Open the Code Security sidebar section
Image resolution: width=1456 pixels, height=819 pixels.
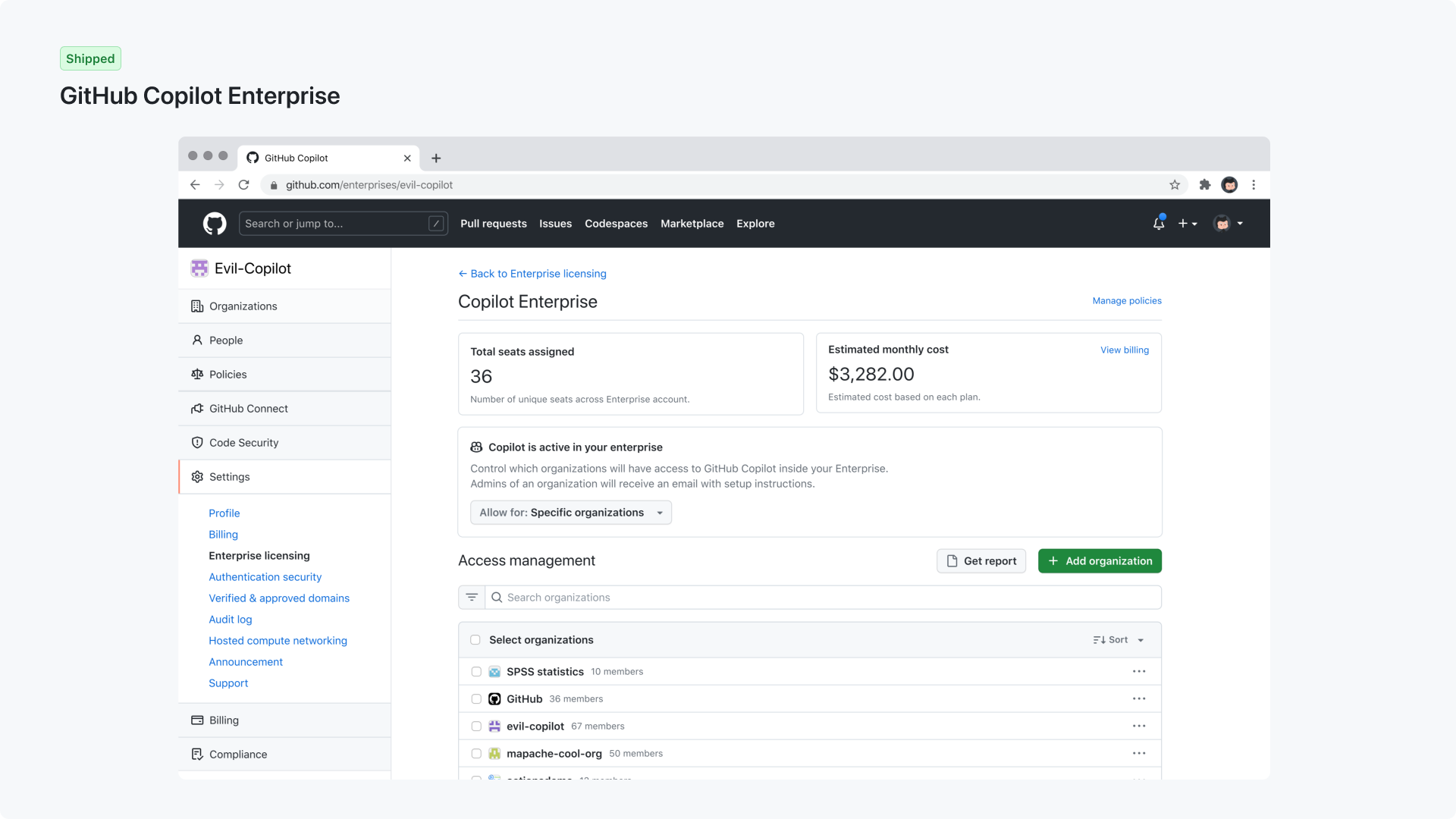pos(243,442)
